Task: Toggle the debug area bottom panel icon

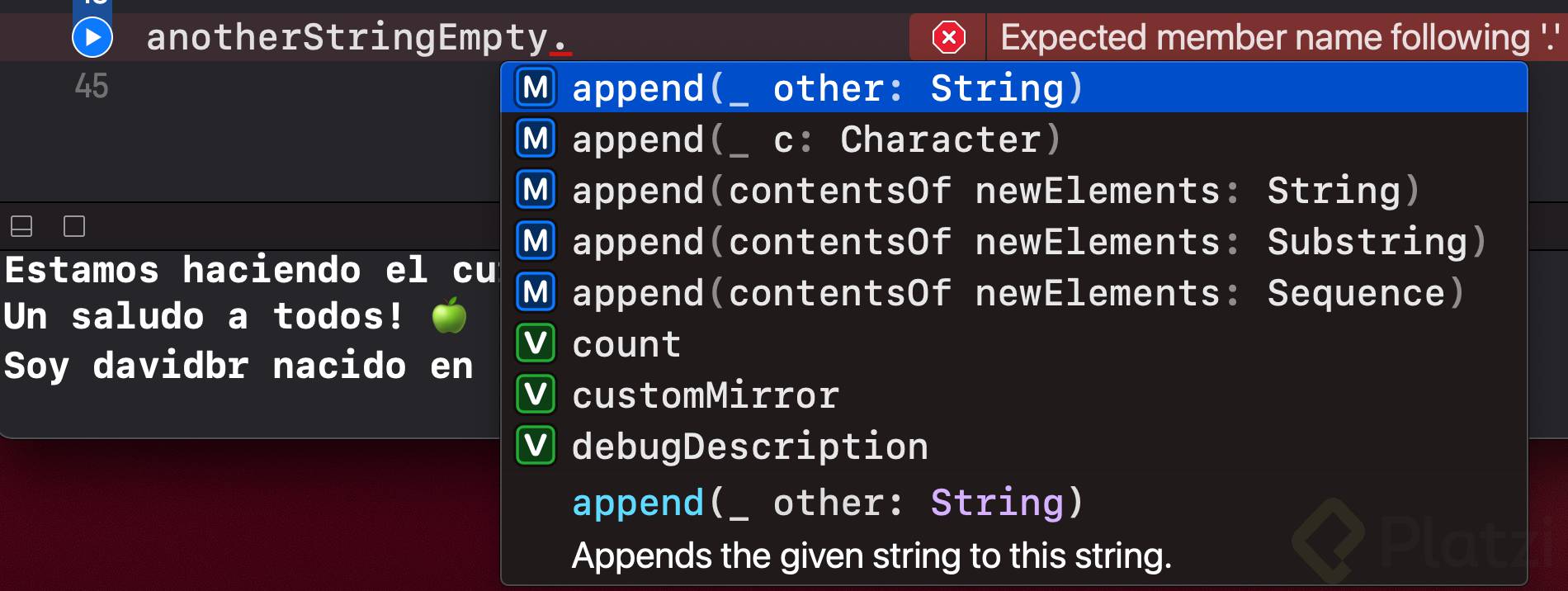Action: point(21,226)
